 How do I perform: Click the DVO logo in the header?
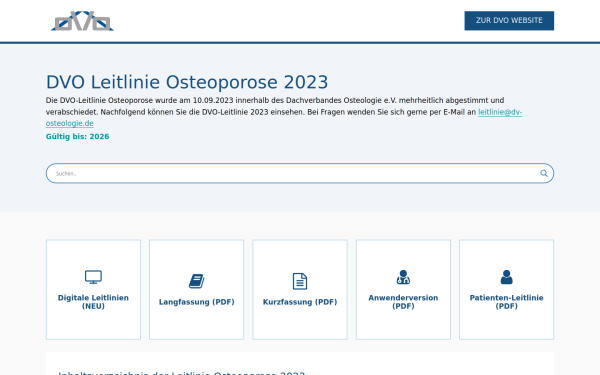tap(82, 21)
